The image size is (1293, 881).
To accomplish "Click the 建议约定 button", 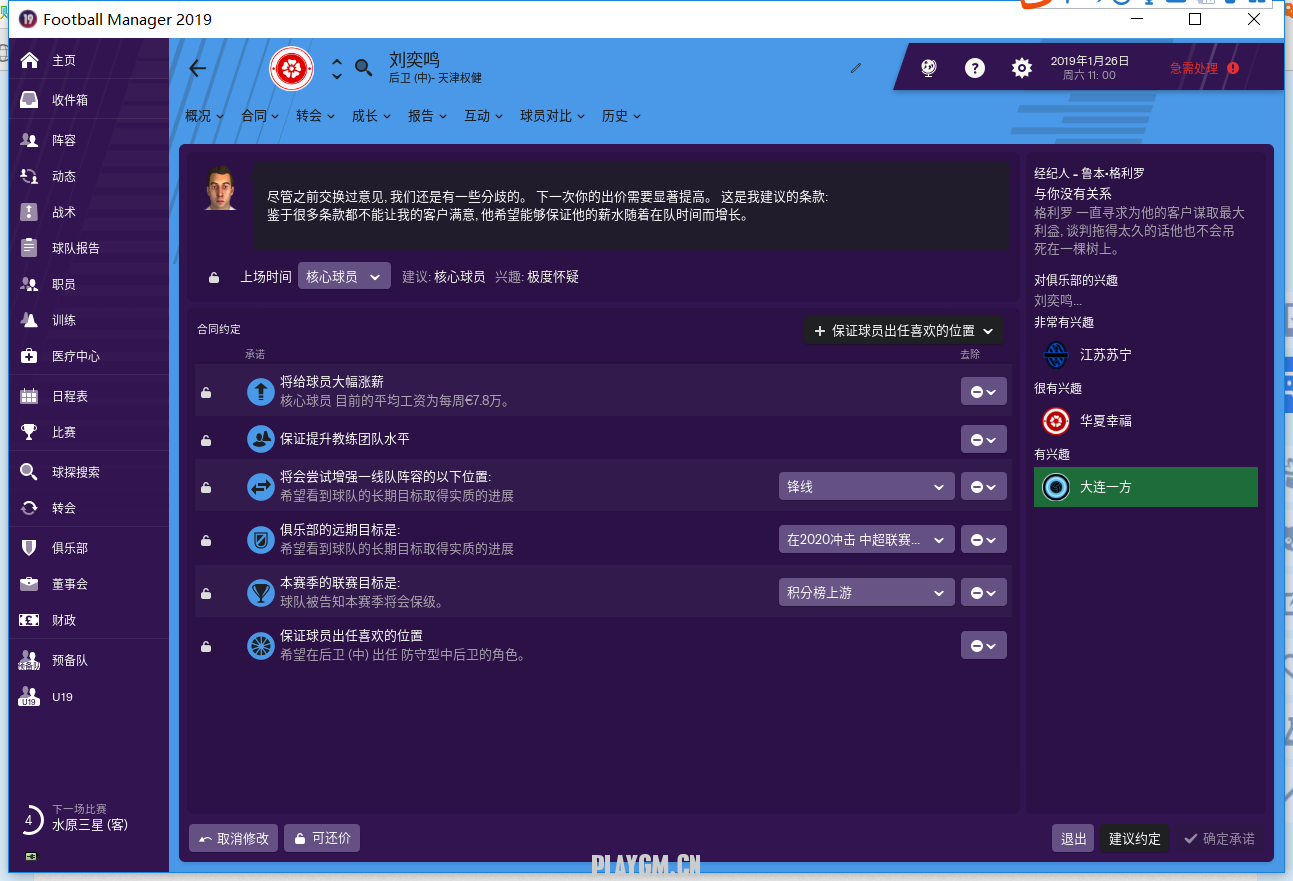I will pos(1135,838).
